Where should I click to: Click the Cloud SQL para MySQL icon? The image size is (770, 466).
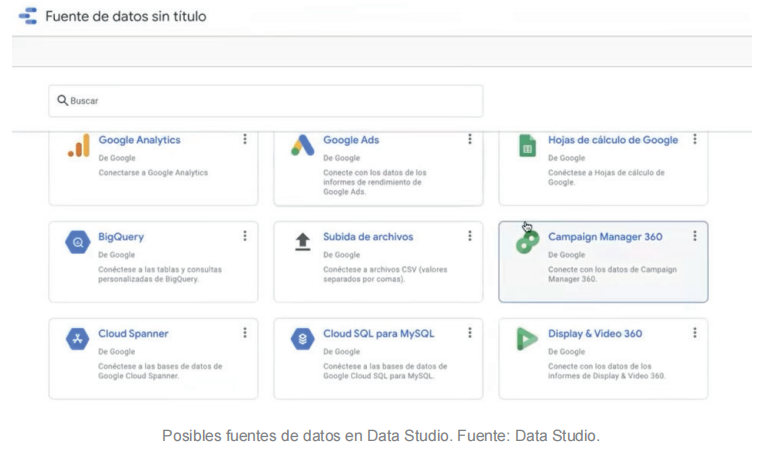pos(302,339)
